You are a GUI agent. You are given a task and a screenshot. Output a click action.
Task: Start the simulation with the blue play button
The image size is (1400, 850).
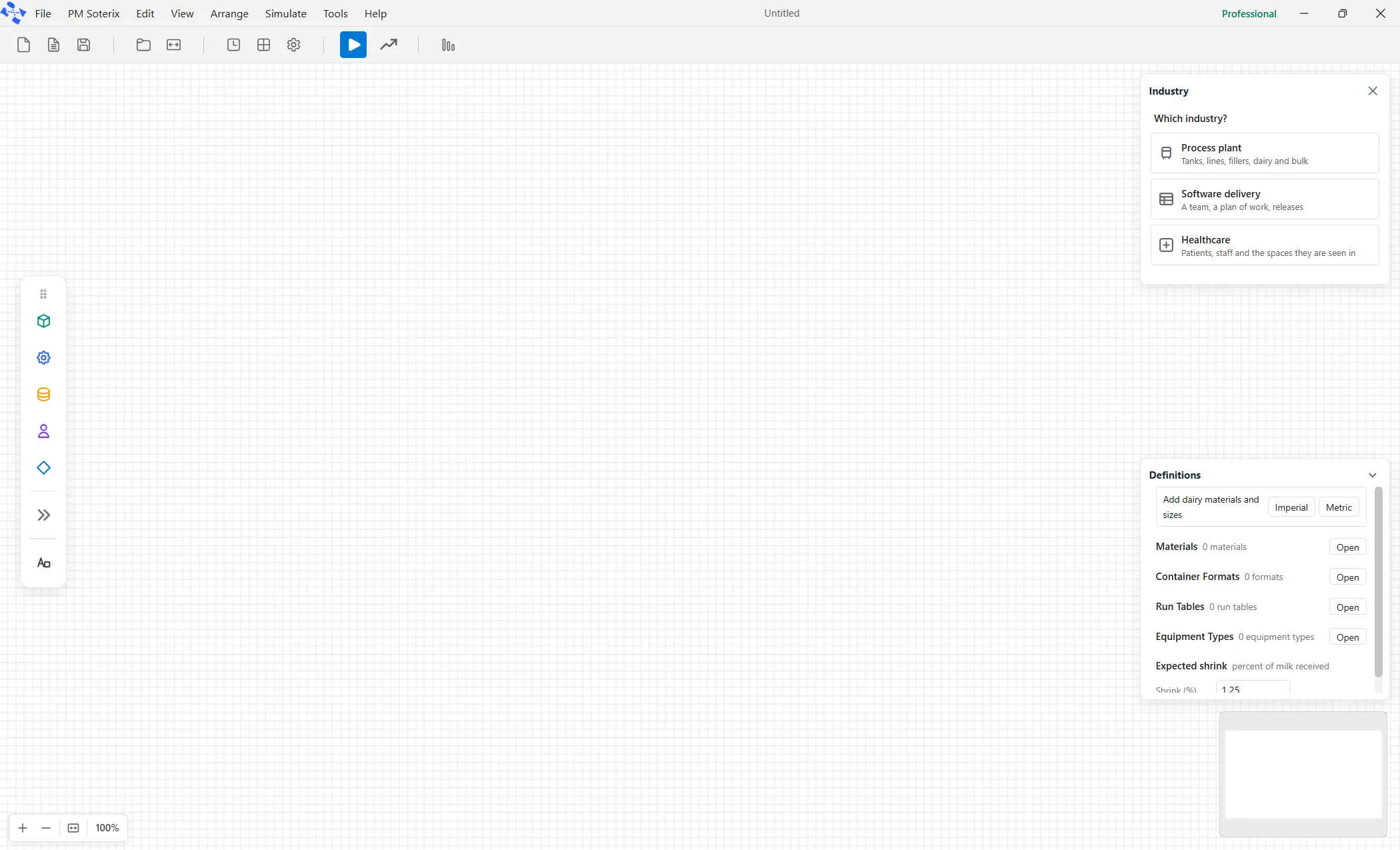353,45
